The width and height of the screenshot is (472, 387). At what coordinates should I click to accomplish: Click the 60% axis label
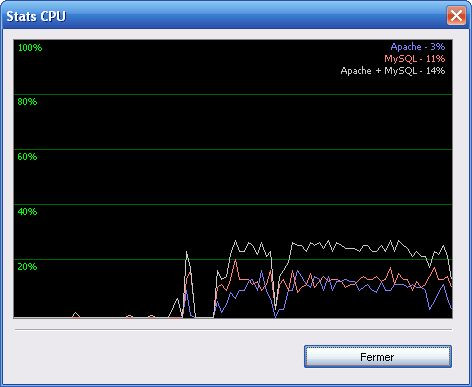pos(27,157)
